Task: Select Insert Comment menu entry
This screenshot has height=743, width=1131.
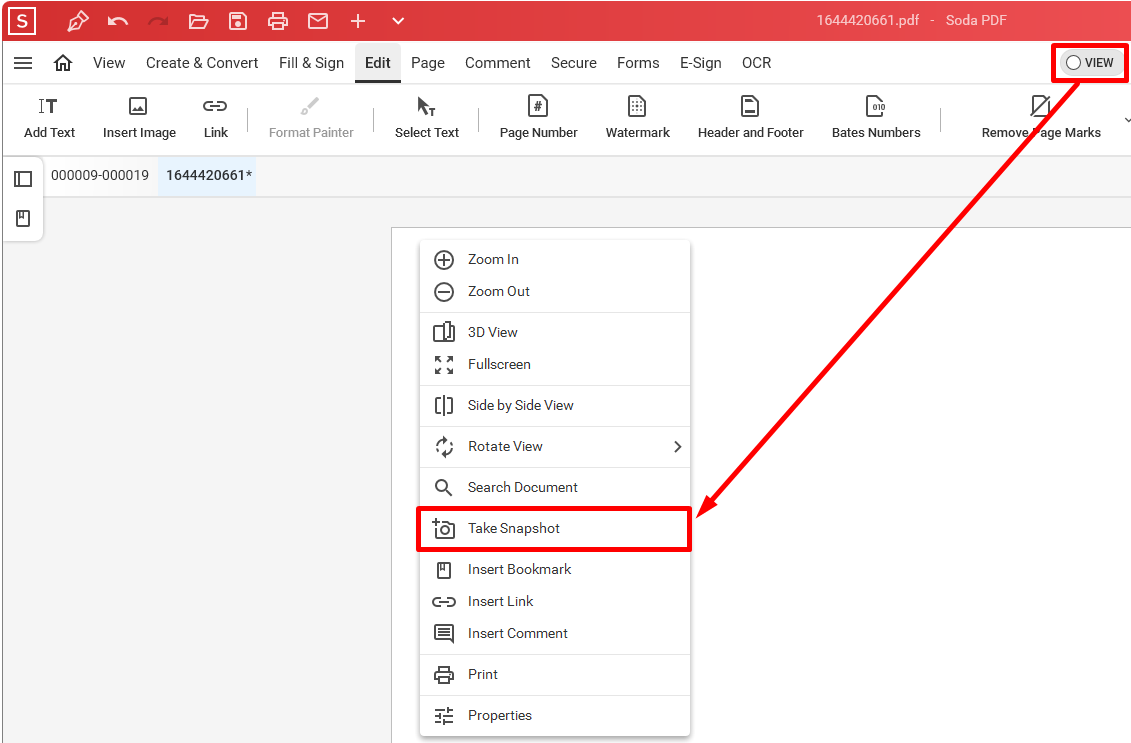Action: pos(555,633)
